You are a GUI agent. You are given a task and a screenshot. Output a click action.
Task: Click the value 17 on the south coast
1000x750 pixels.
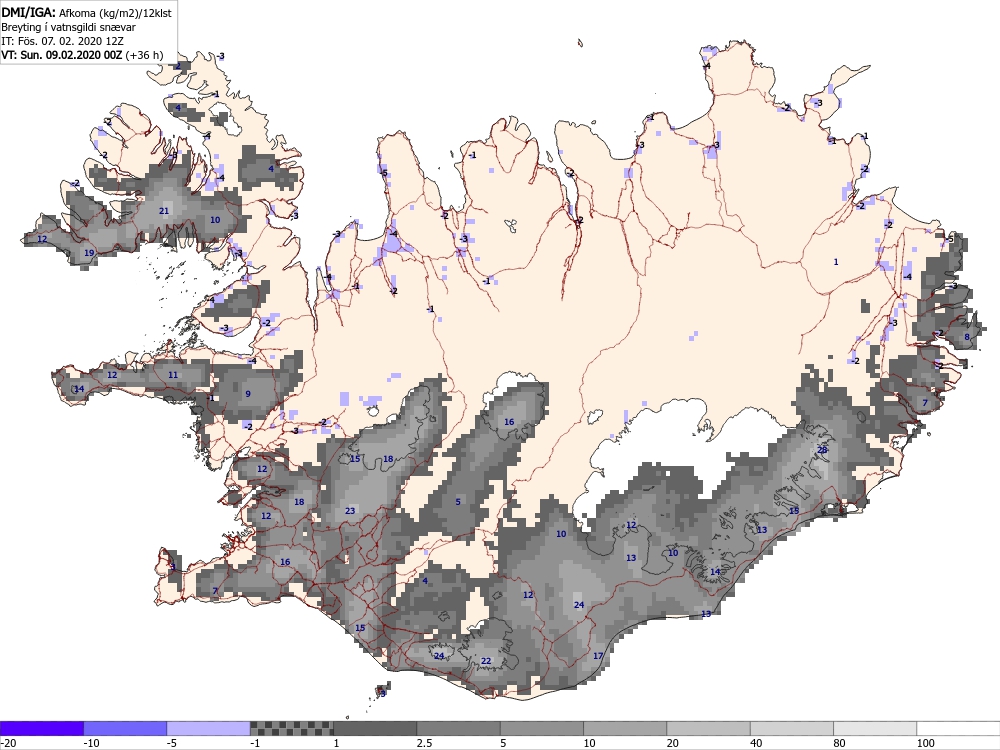598,656
